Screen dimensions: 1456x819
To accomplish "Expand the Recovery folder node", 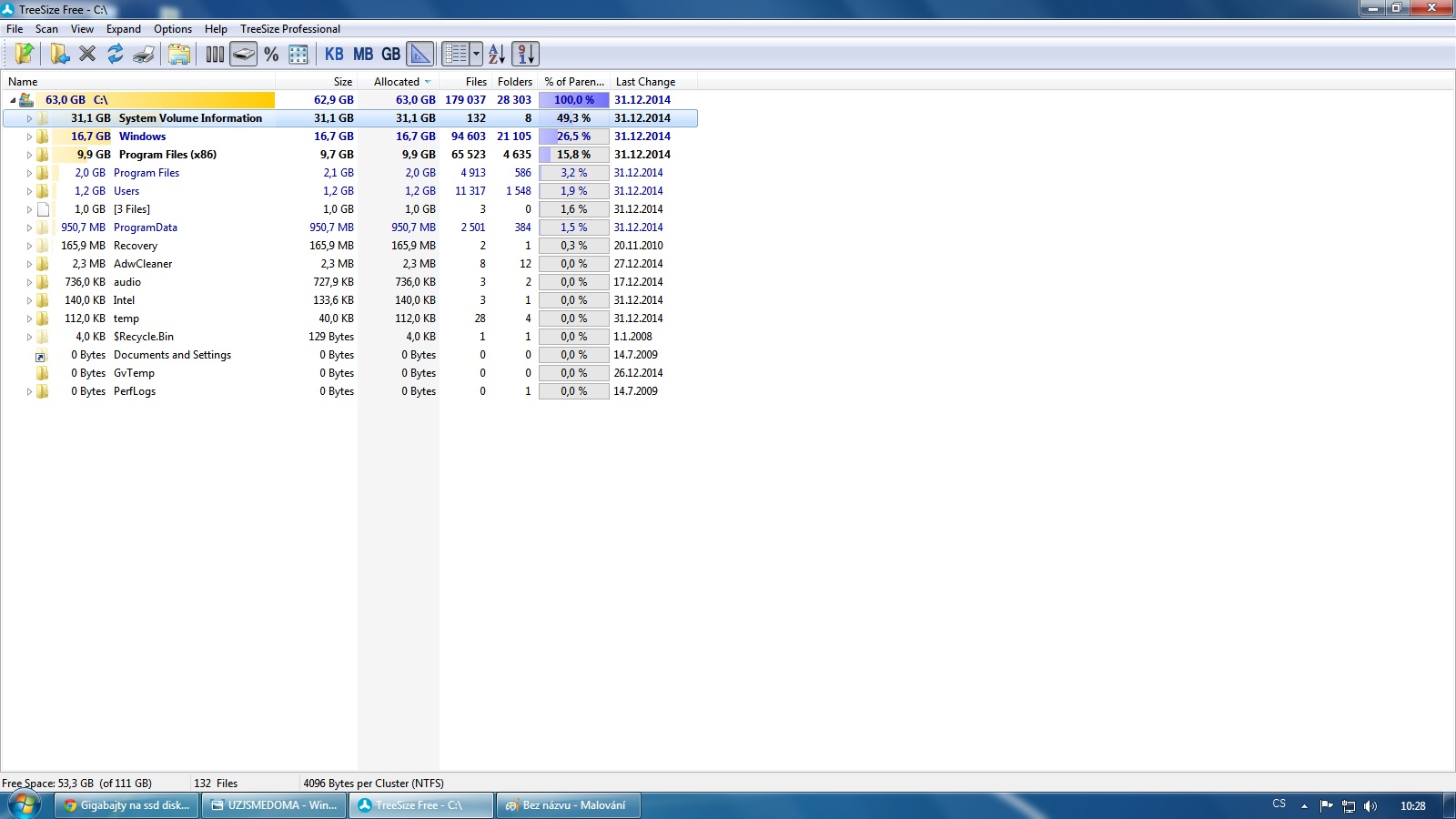I will (29, 246).
